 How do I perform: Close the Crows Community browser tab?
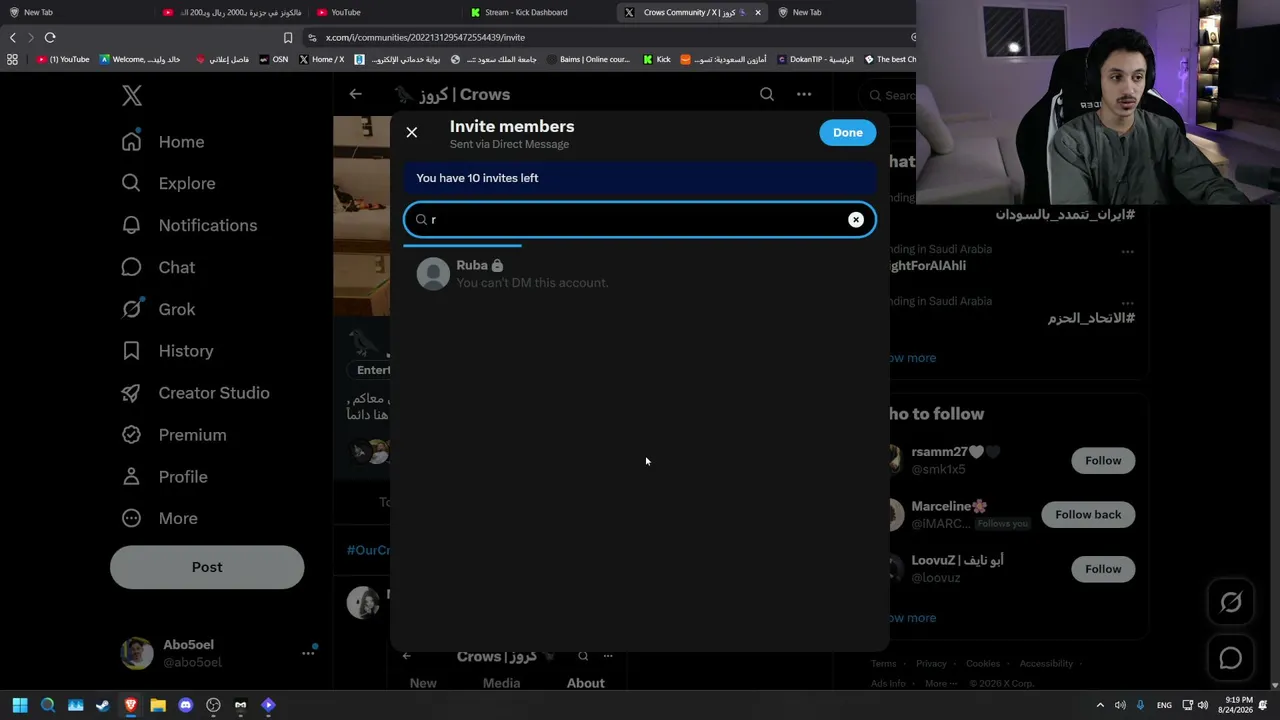click(757, 12)
